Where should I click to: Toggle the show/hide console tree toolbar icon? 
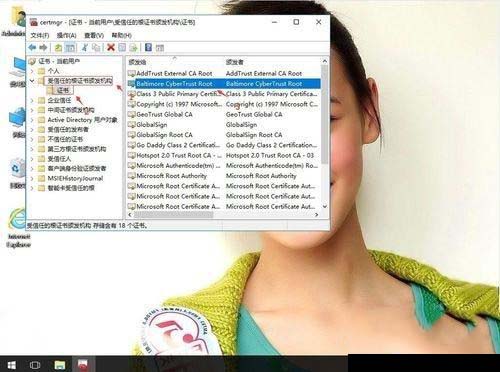coord(70,48)
